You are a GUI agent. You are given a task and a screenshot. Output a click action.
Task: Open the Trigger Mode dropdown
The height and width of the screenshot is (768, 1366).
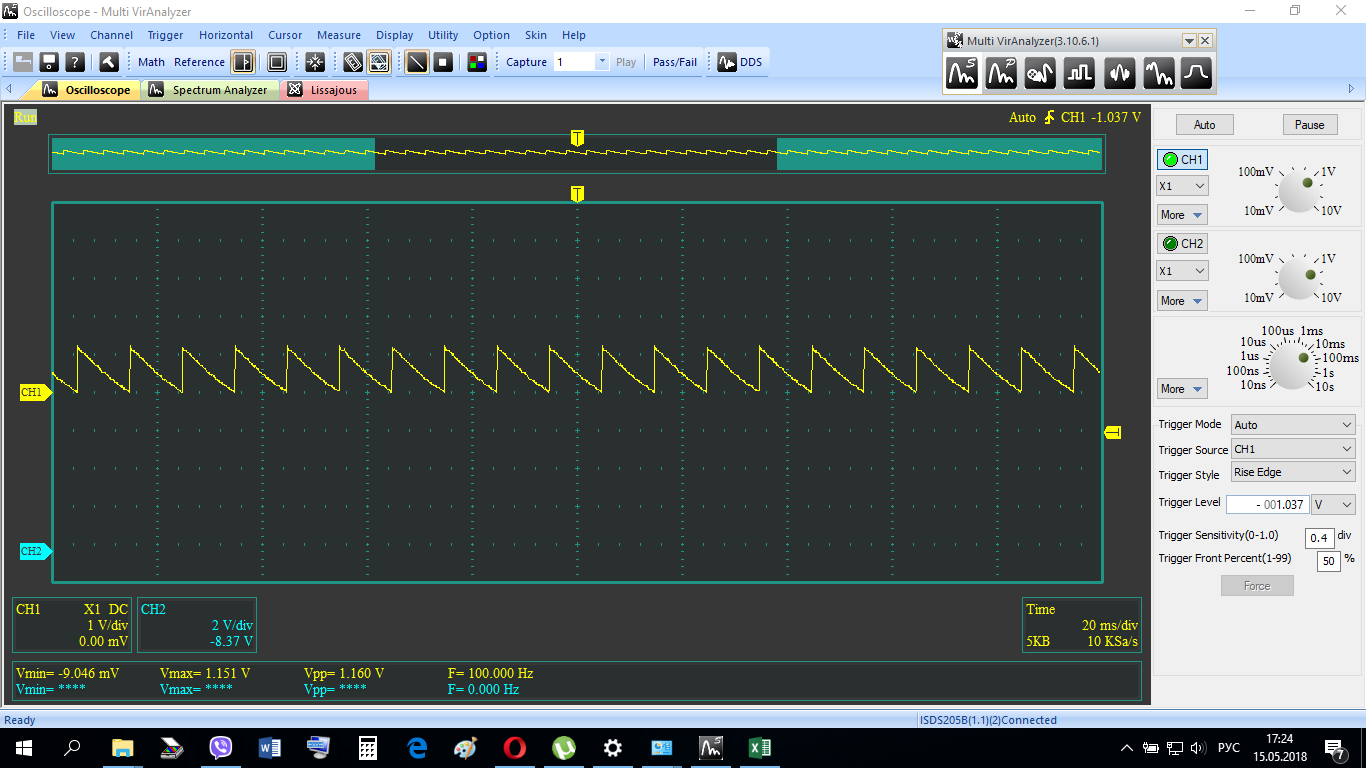pyautogui.click(x=1292, y=425)
